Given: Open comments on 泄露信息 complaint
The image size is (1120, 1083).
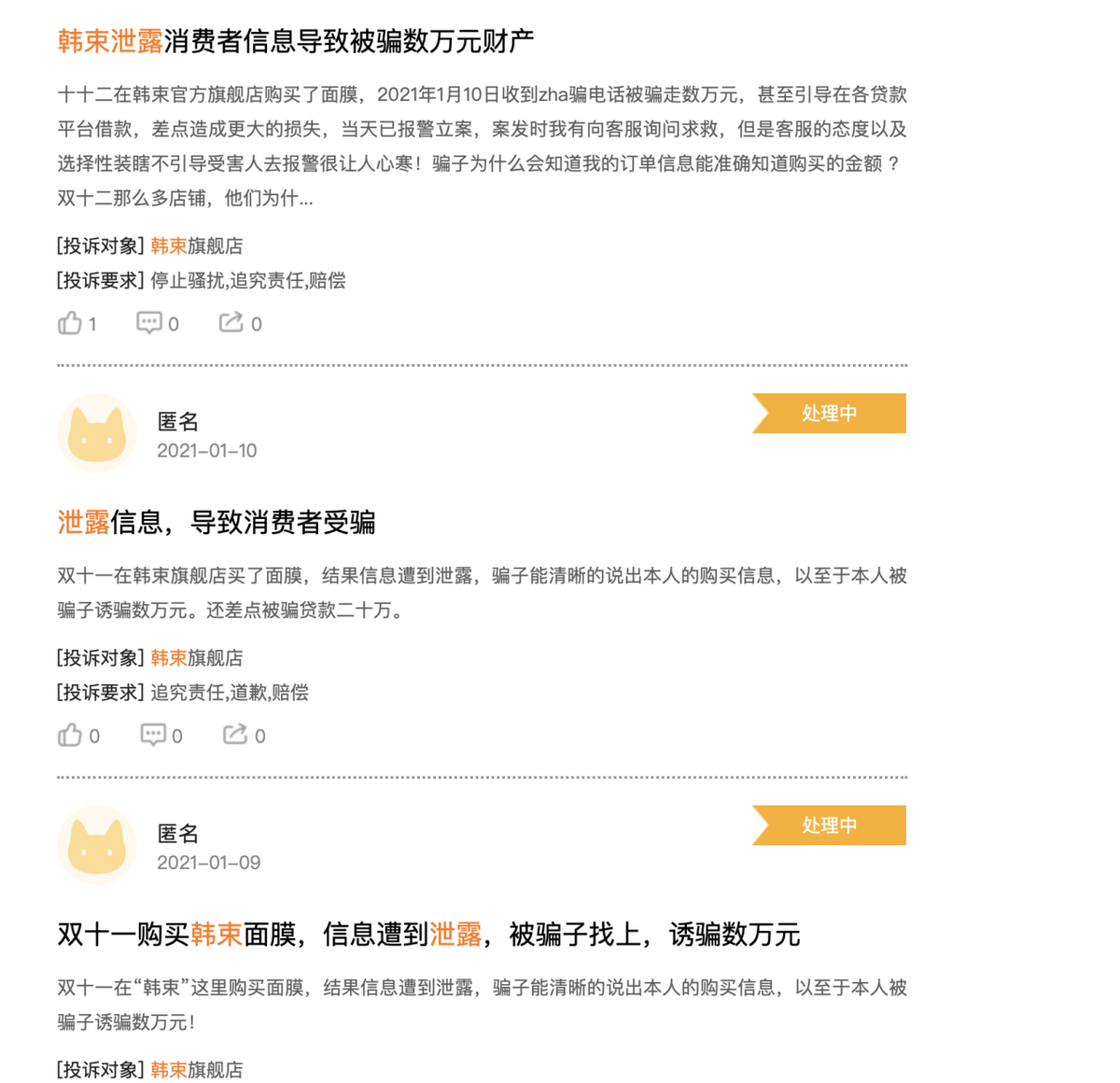Looking at the screenshot, I should [153, 736].
